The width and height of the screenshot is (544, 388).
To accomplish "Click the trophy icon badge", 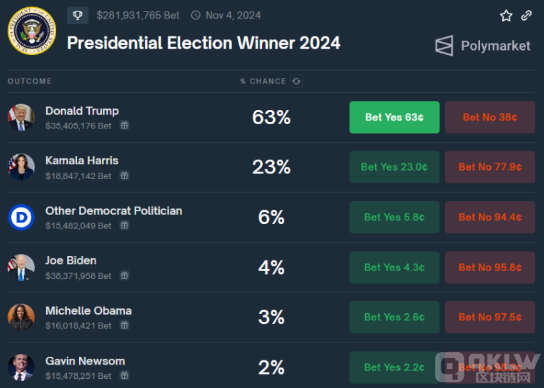I will click(77, 15).
